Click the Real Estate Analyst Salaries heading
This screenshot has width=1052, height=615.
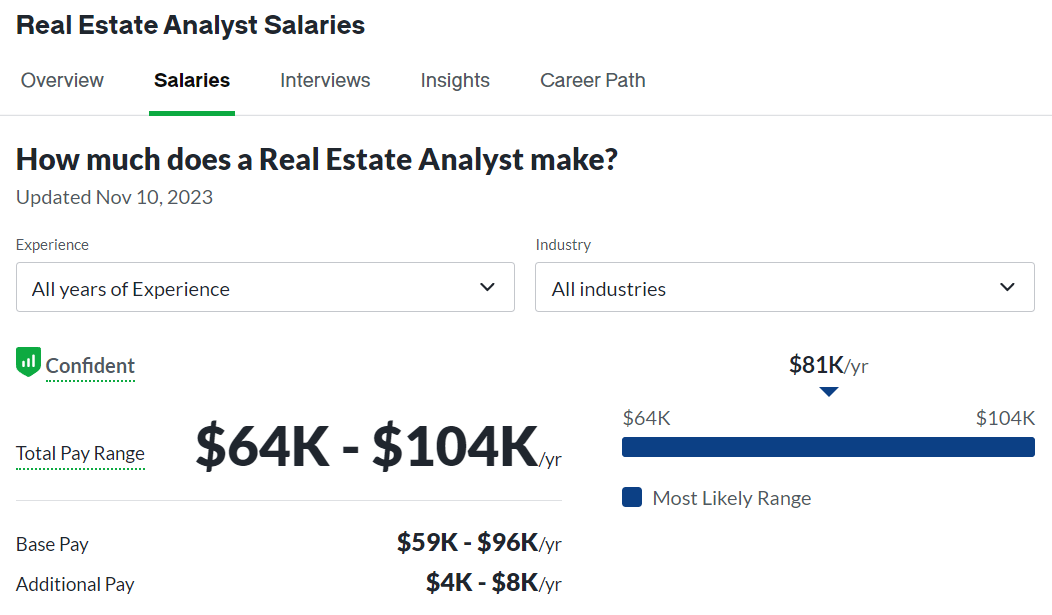pyautogui.click(x=191, y=25)
